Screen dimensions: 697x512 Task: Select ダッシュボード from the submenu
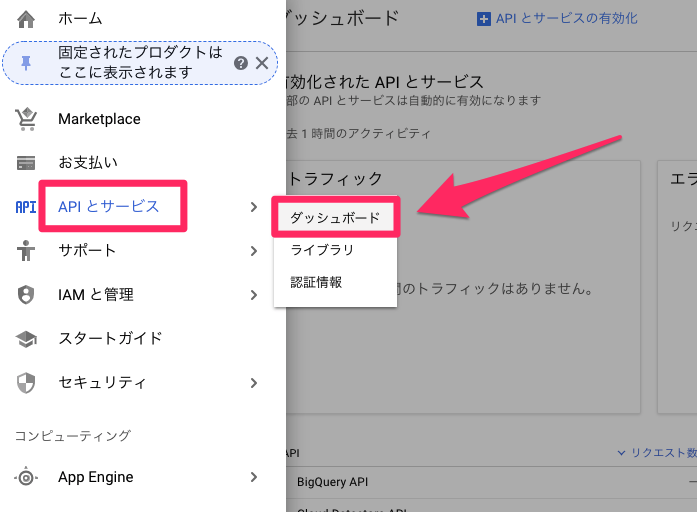pos(335,217)
